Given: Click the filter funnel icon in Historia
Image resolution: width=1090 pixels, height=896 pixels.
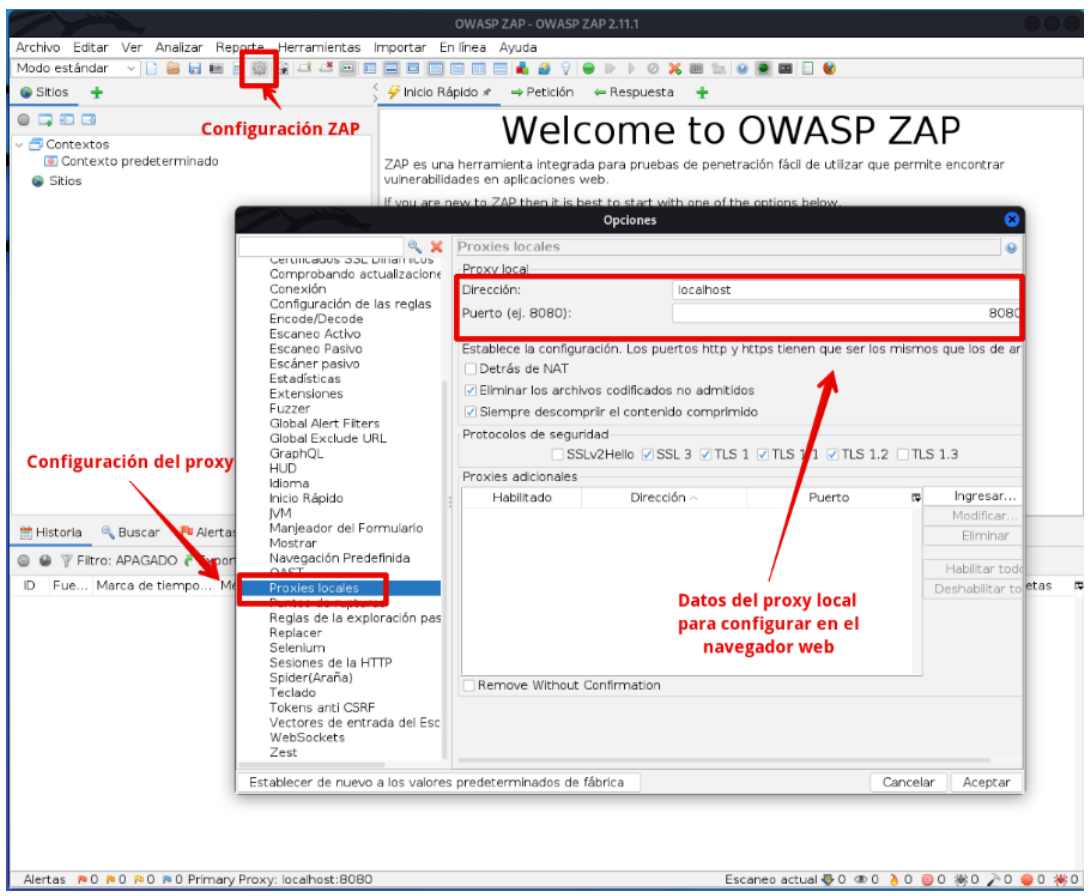Looking at the screenshot, I should [x=67, y=560].
